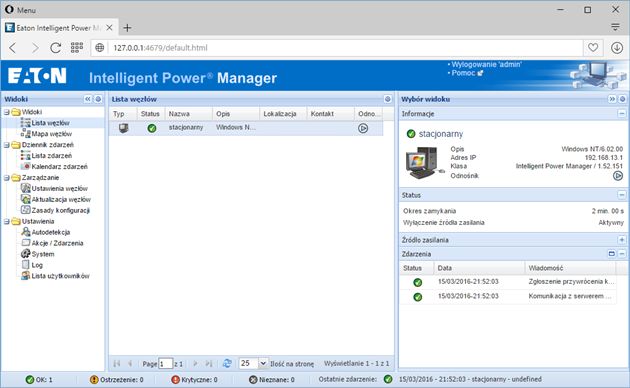Bookmark the page with heart icon
The image size is (630, 388).
click(593, 47)
